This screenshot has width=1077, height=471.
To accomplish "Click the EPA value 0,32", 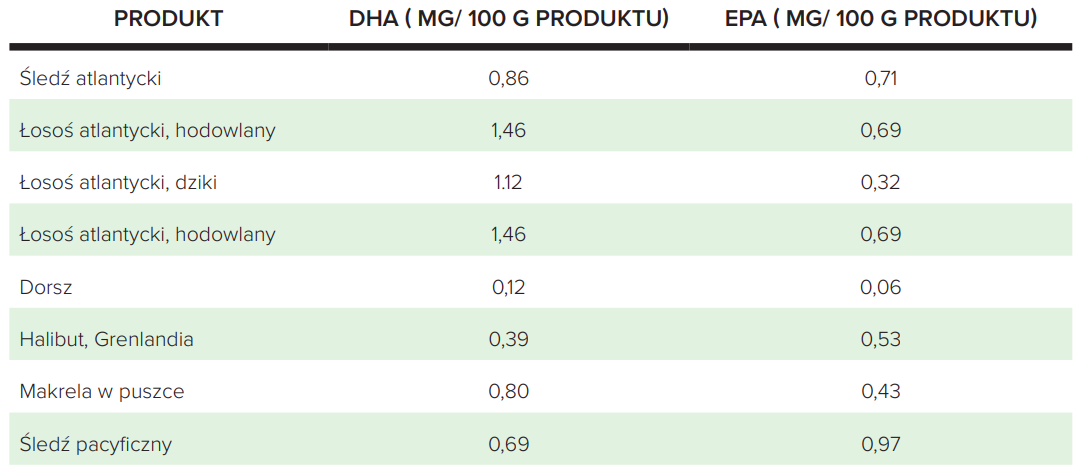I will click(880, 182).
